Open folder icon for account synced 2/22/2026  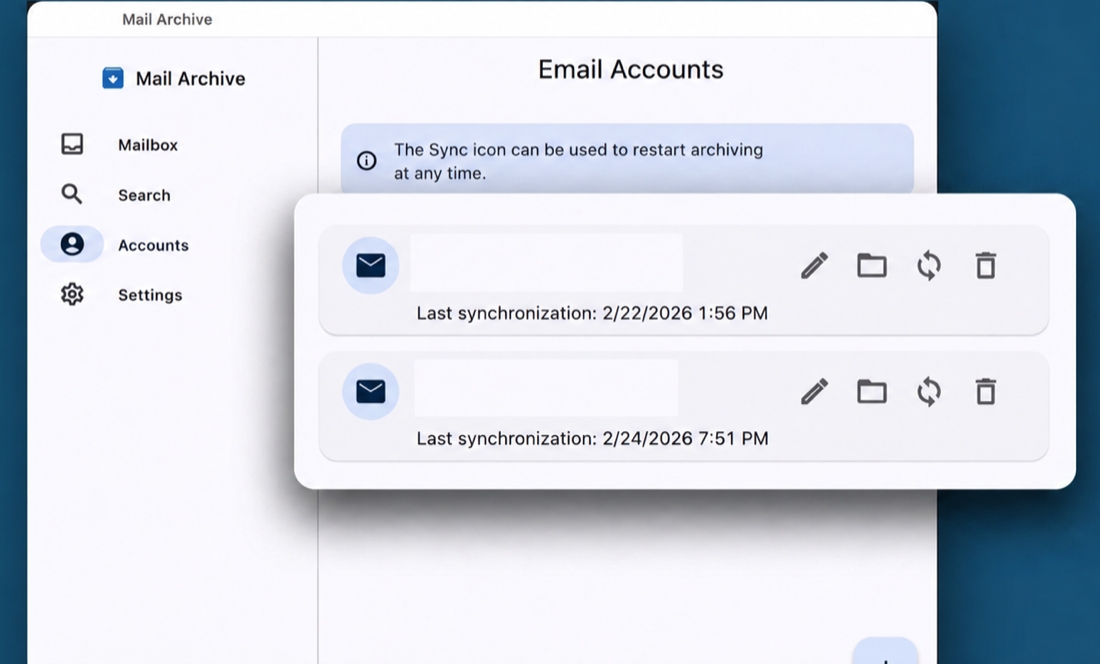click(x=872, y=266)
